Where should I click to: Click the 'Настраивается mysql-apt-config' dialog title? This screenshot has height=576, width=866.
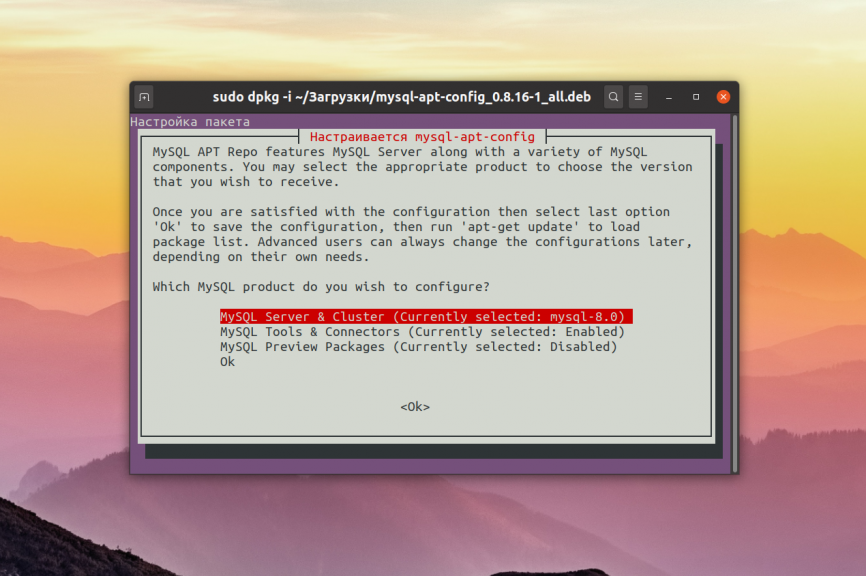(422, 136)
